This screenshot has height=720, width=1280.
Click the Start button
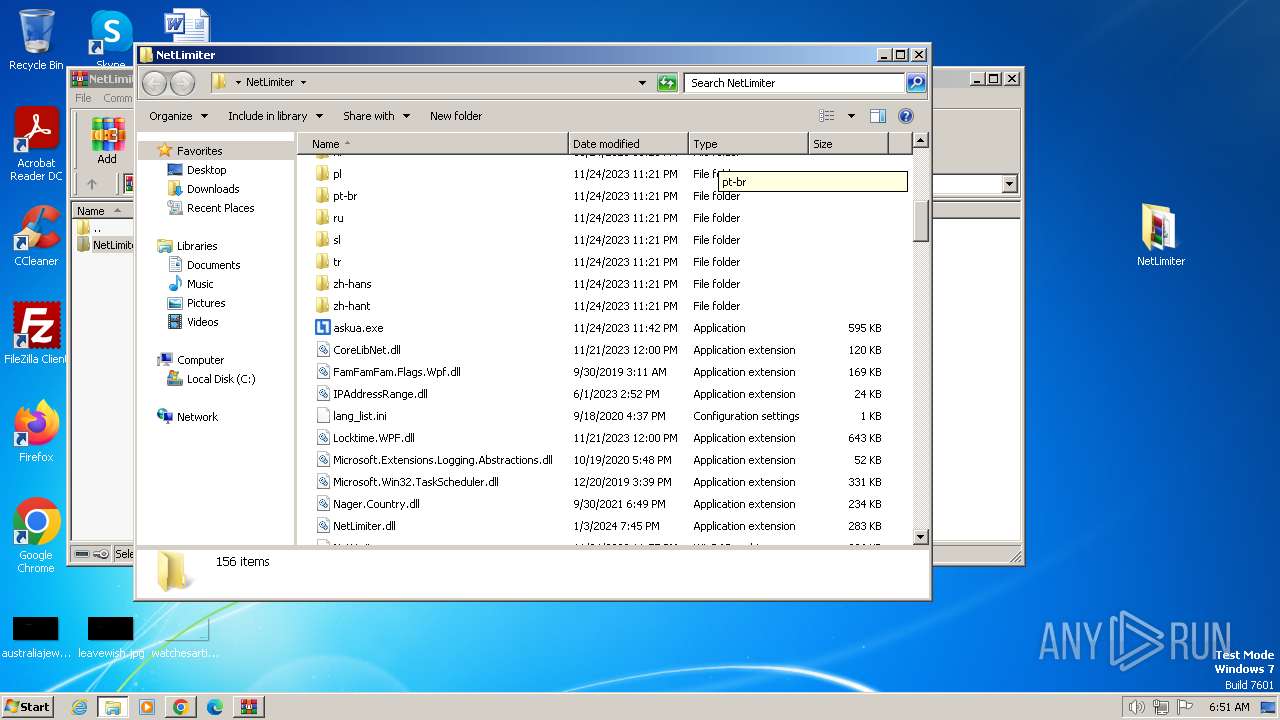pos(28,707)
